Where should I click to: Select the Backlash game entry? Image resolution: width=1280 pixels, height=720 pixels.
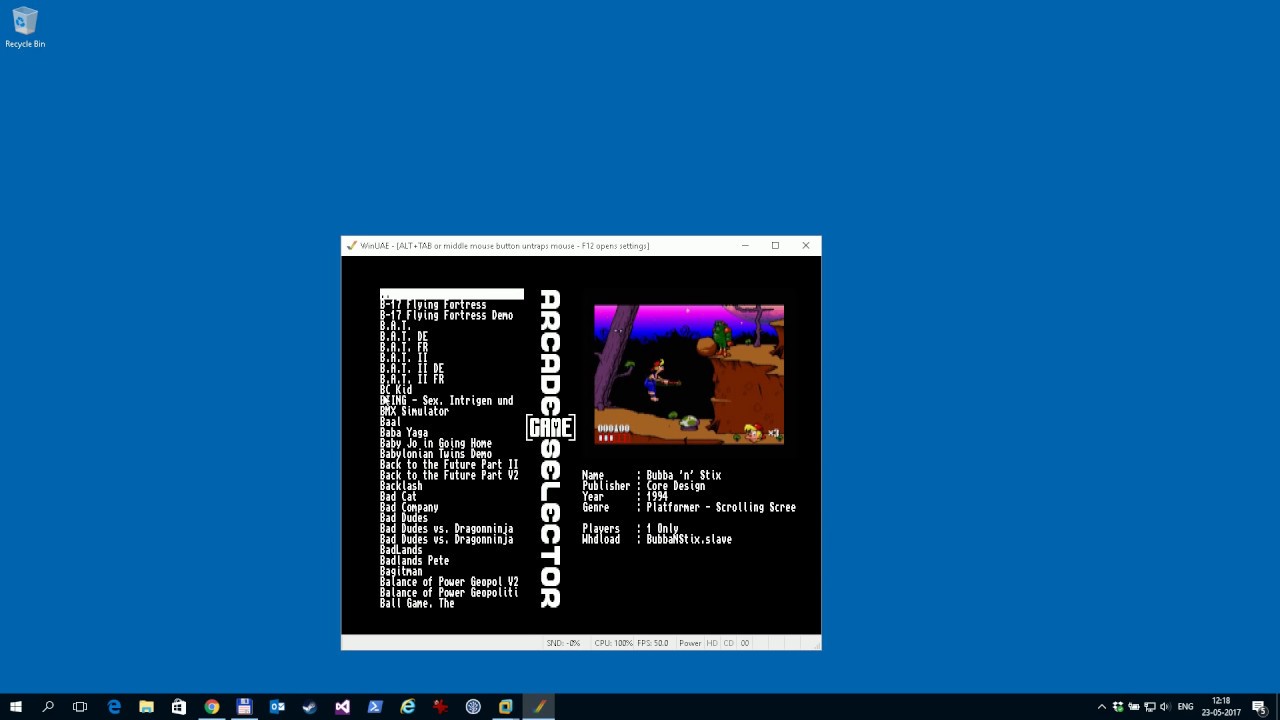401,486
